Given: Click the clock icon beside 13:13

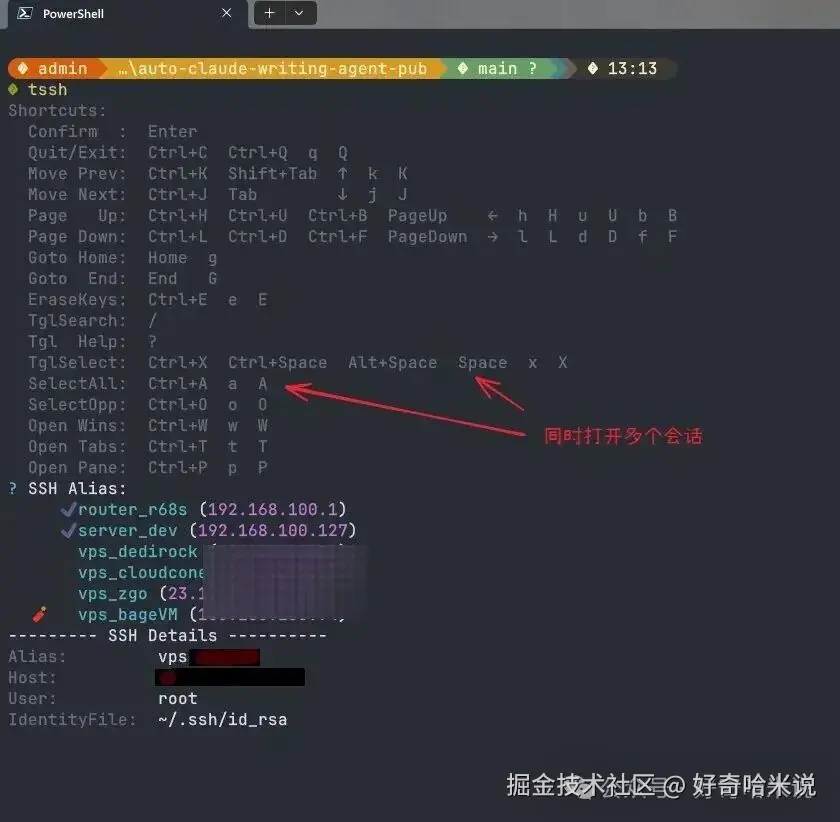Looking at the screenshot, I should 593,68.
